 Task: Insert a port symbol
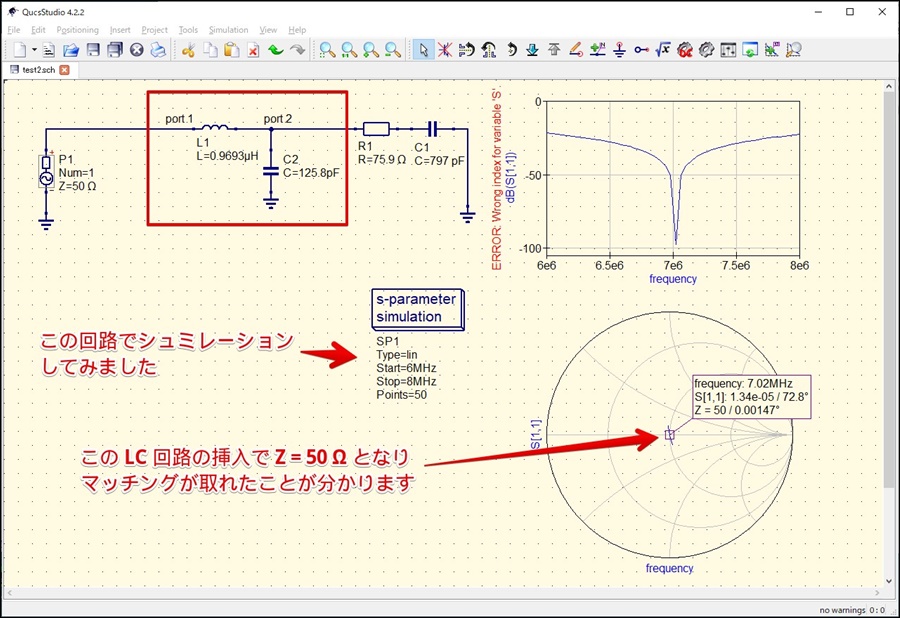coord(641,50)
